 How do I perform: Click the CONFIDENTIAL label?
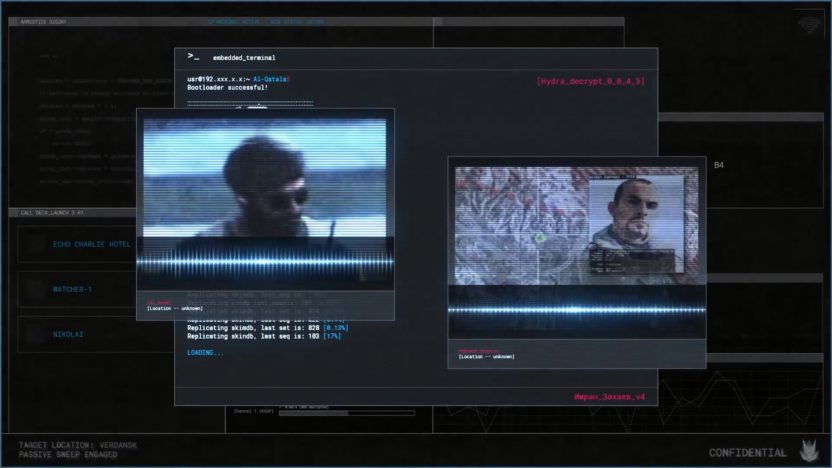(x=748, y=453)
